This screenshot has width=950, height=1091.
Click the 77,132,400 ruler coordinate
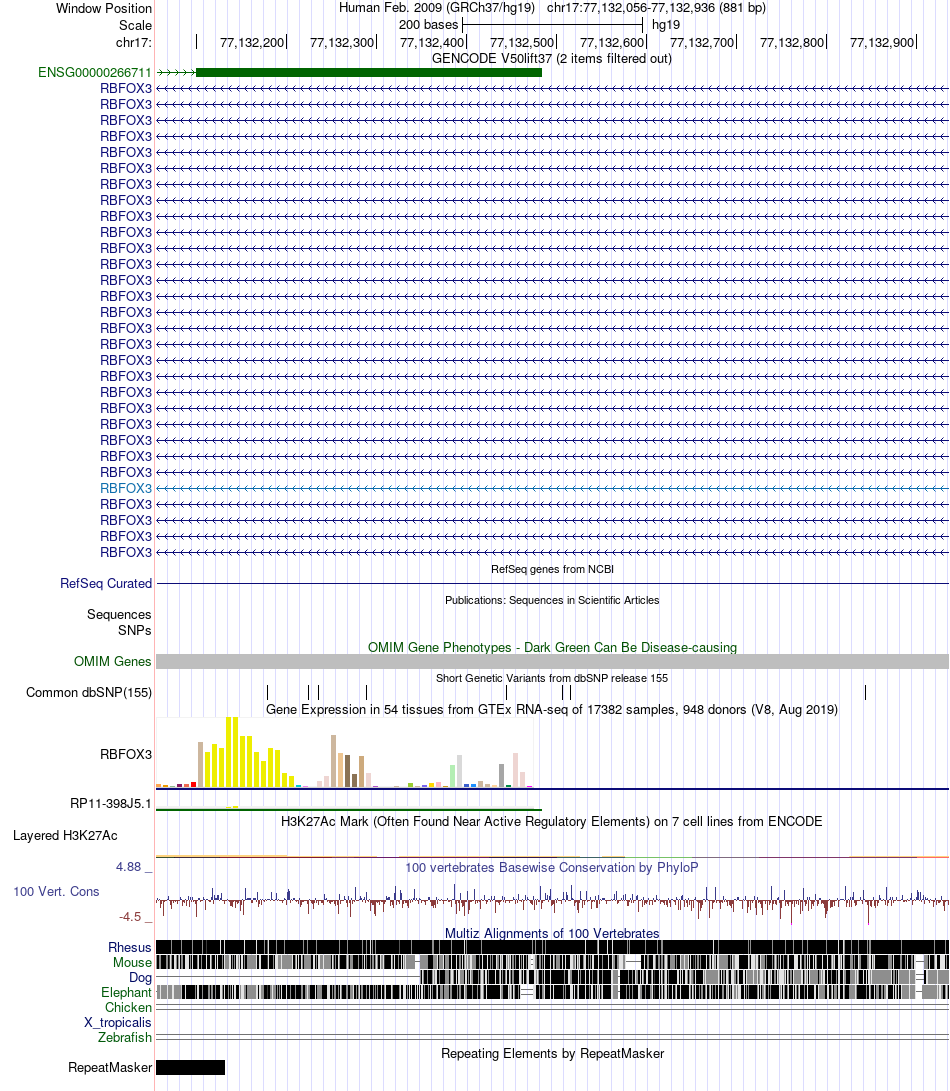[x=432, y=42]
